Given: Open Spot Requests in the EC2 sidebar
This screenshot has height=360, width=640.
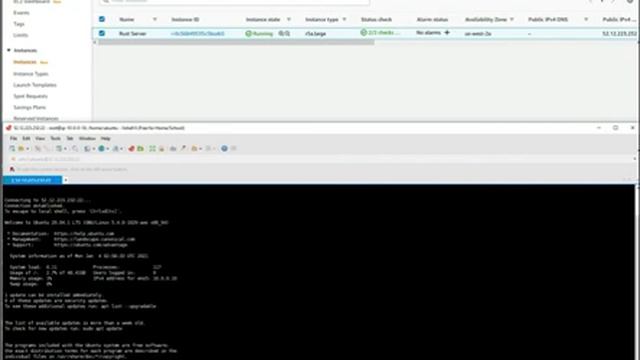Looking at the screenshot, I should pos(30,96).
